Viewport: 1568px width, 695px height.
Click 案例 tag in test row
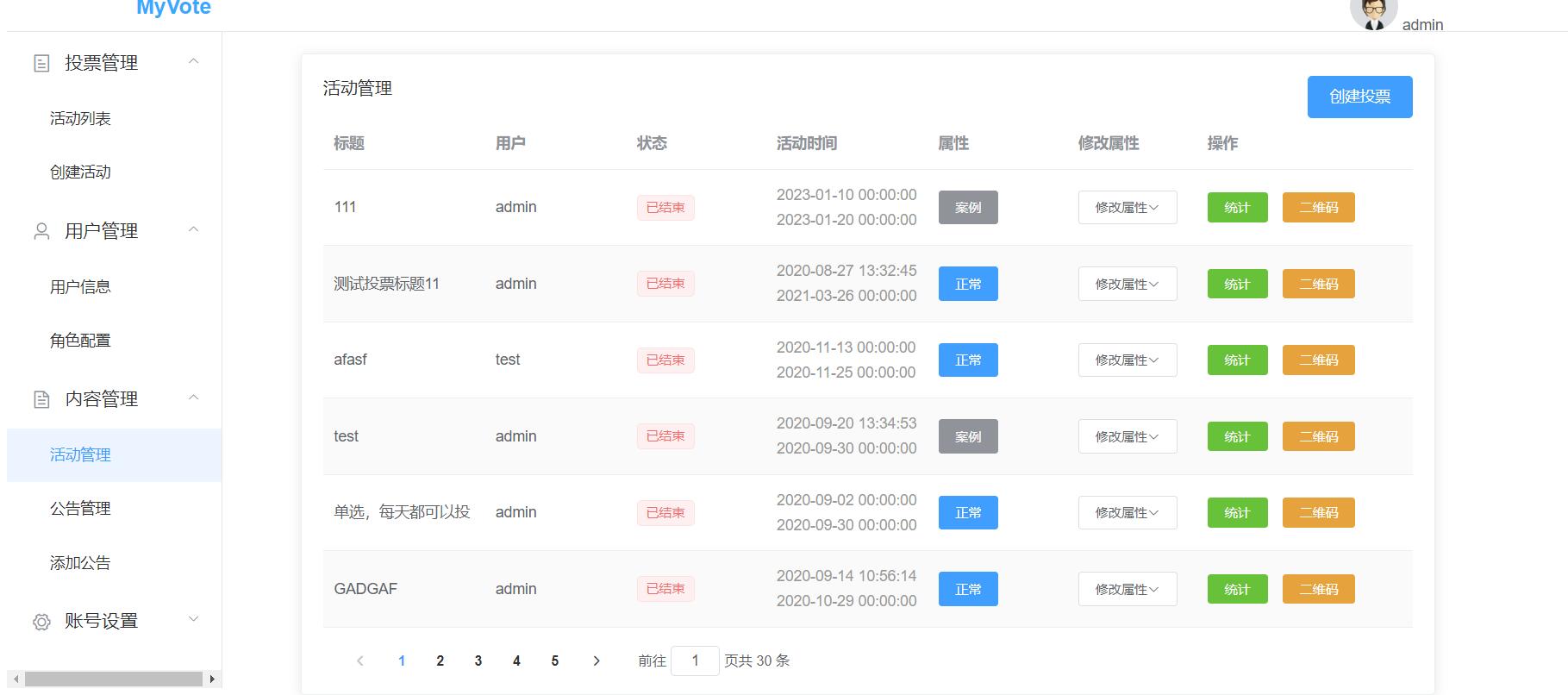[x=968, y=436]
